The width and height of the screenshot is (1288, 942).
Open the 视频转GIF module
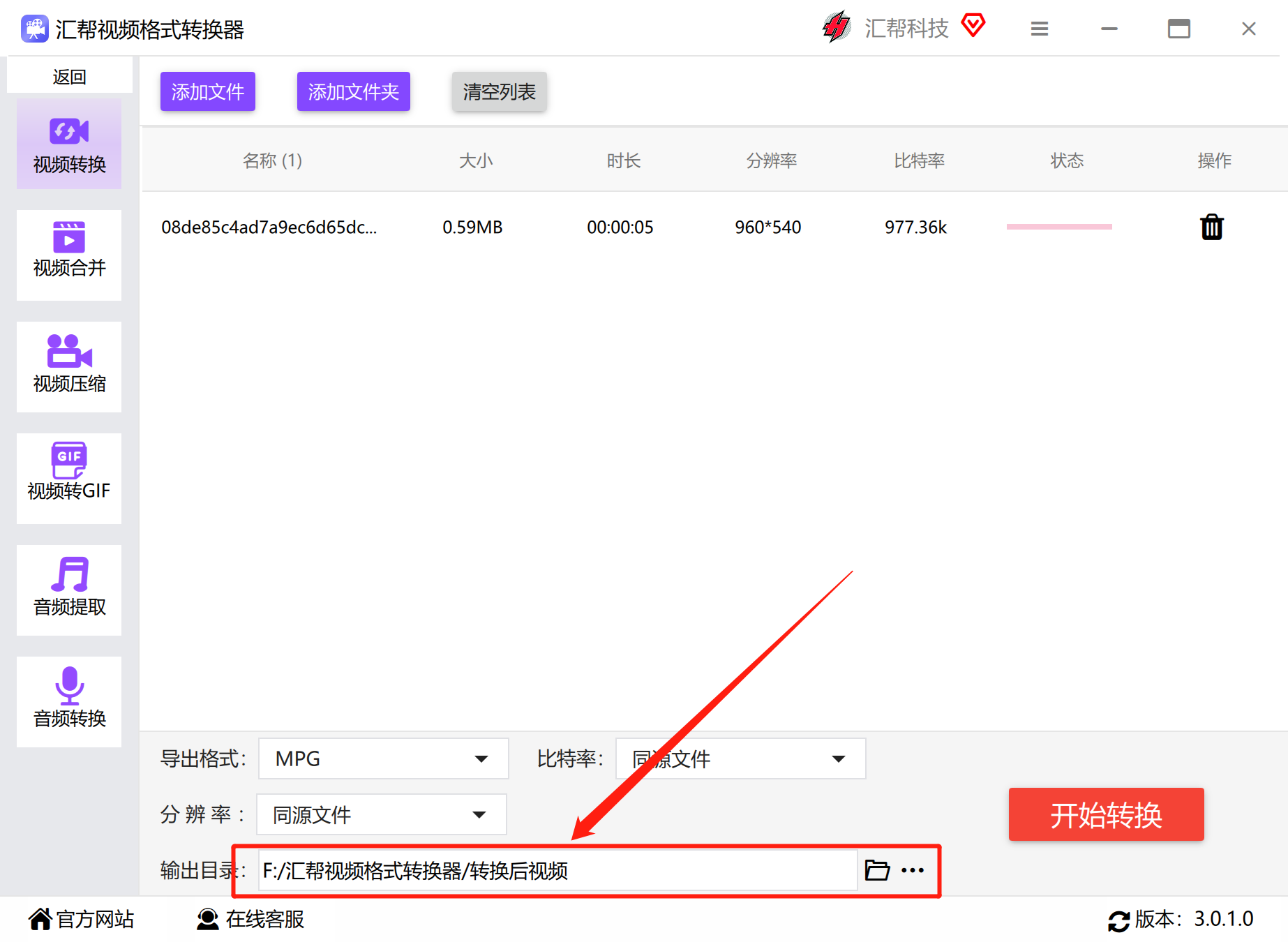(x=69, y=479)
